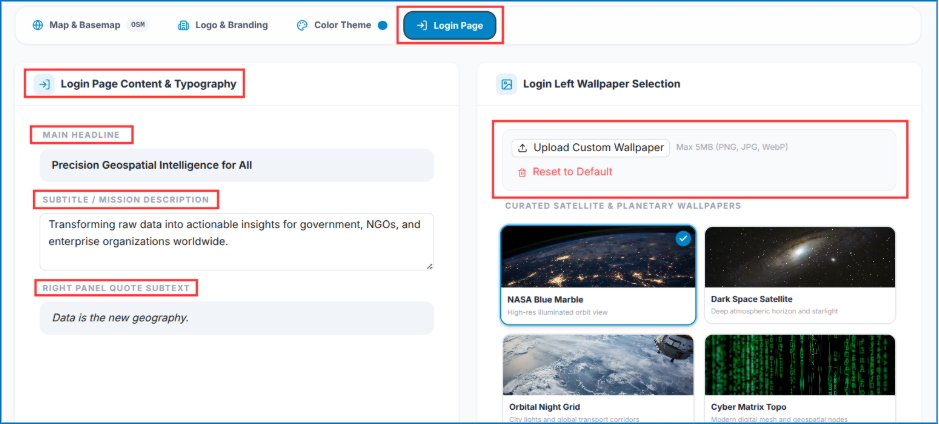Click the MAIN HEADLINE label
Screen dimensions: 939x424
pos(81,135)
